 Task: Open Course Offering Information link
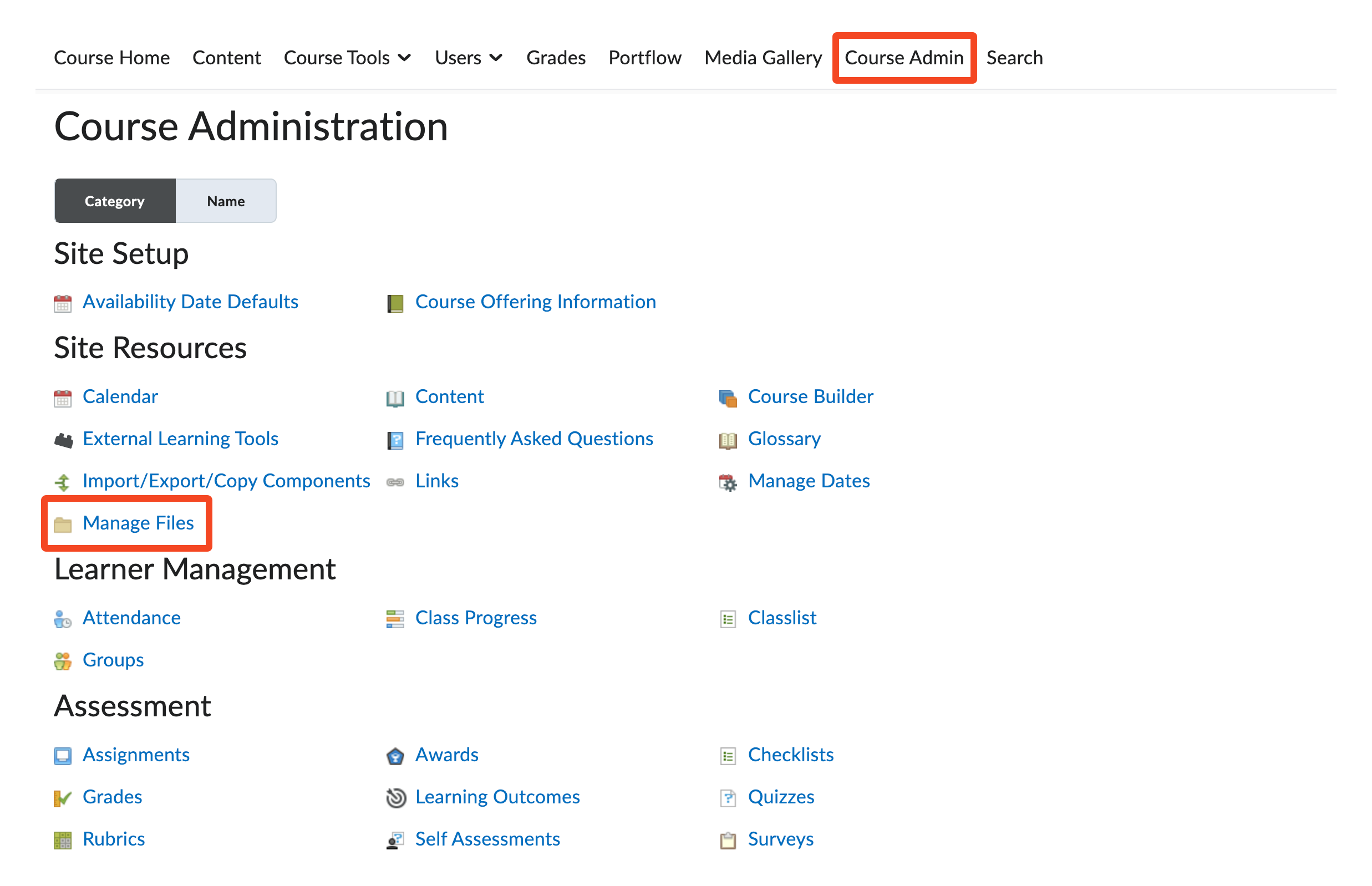(535, 302)
